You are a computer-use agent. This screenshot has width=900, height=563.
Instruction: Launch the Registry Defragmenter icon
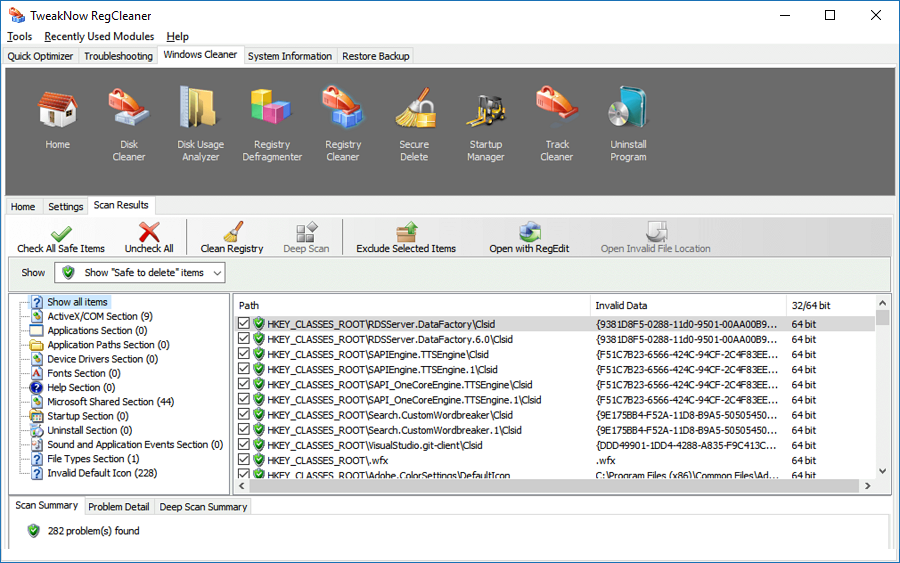pos(271,108)
